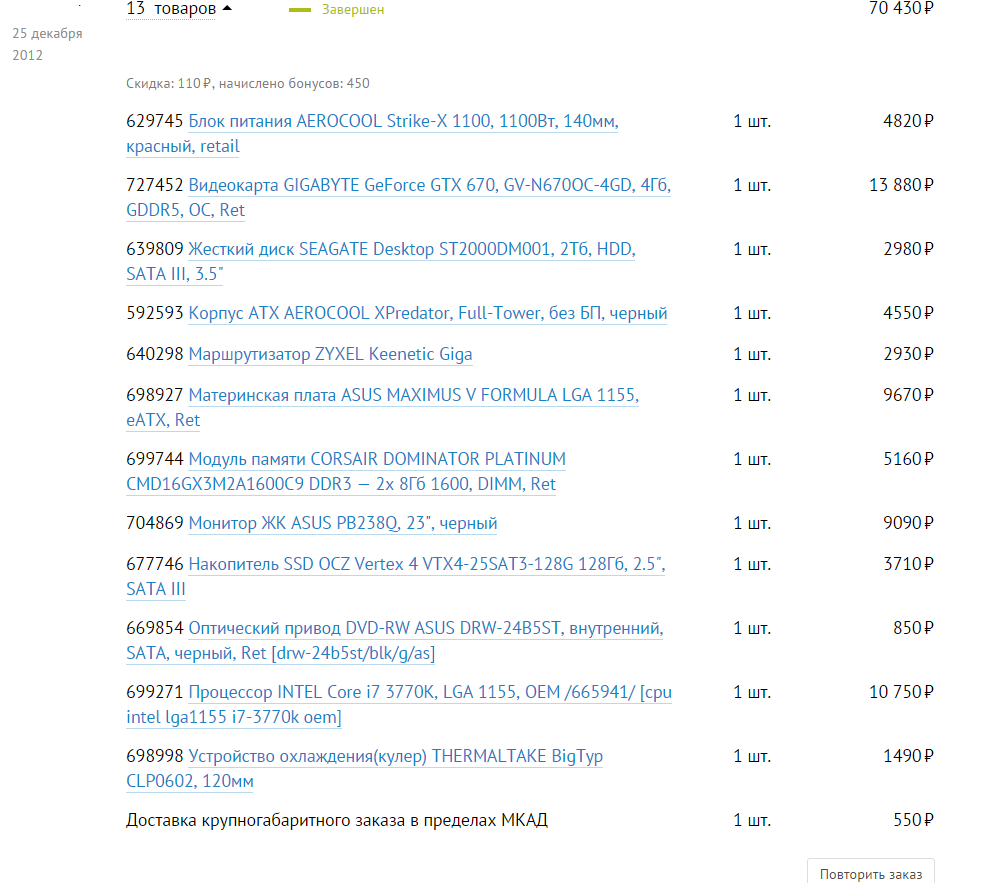Screen dimensions: 1008x883
Task: Click the delivery line 'Доставка крупногабаритного заказа'
Action: click(x=337, y=821)
